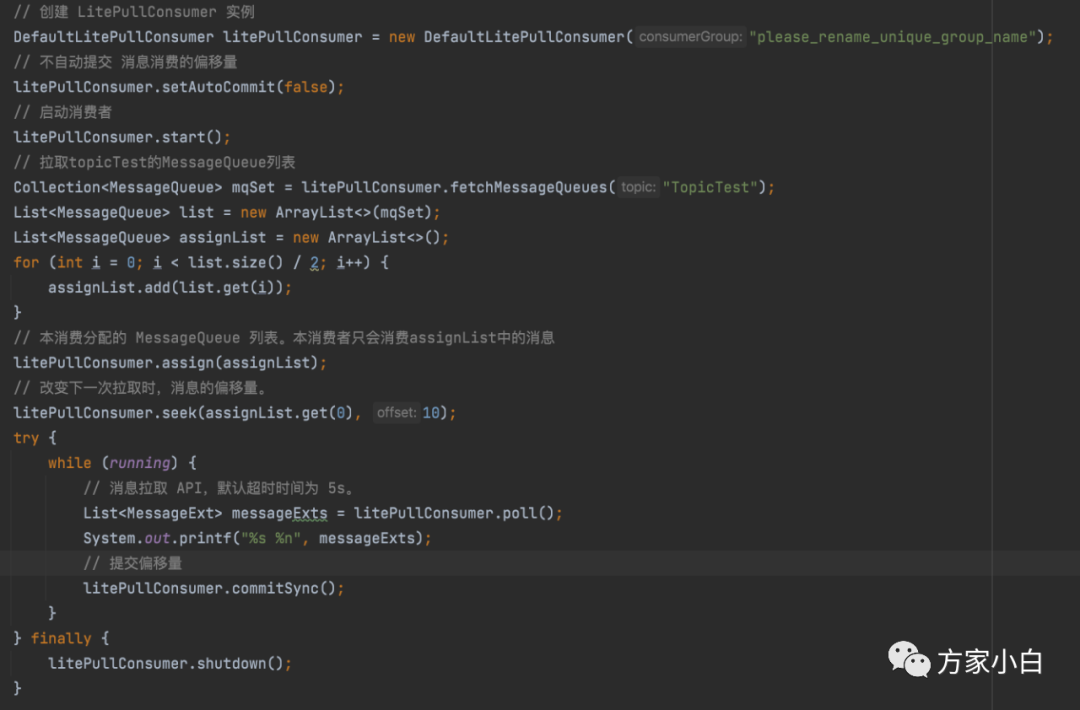The height and width of the screenshot is (710, 1080).
Task: Click the comment mentioning assignList
Action: click(284, 337)
